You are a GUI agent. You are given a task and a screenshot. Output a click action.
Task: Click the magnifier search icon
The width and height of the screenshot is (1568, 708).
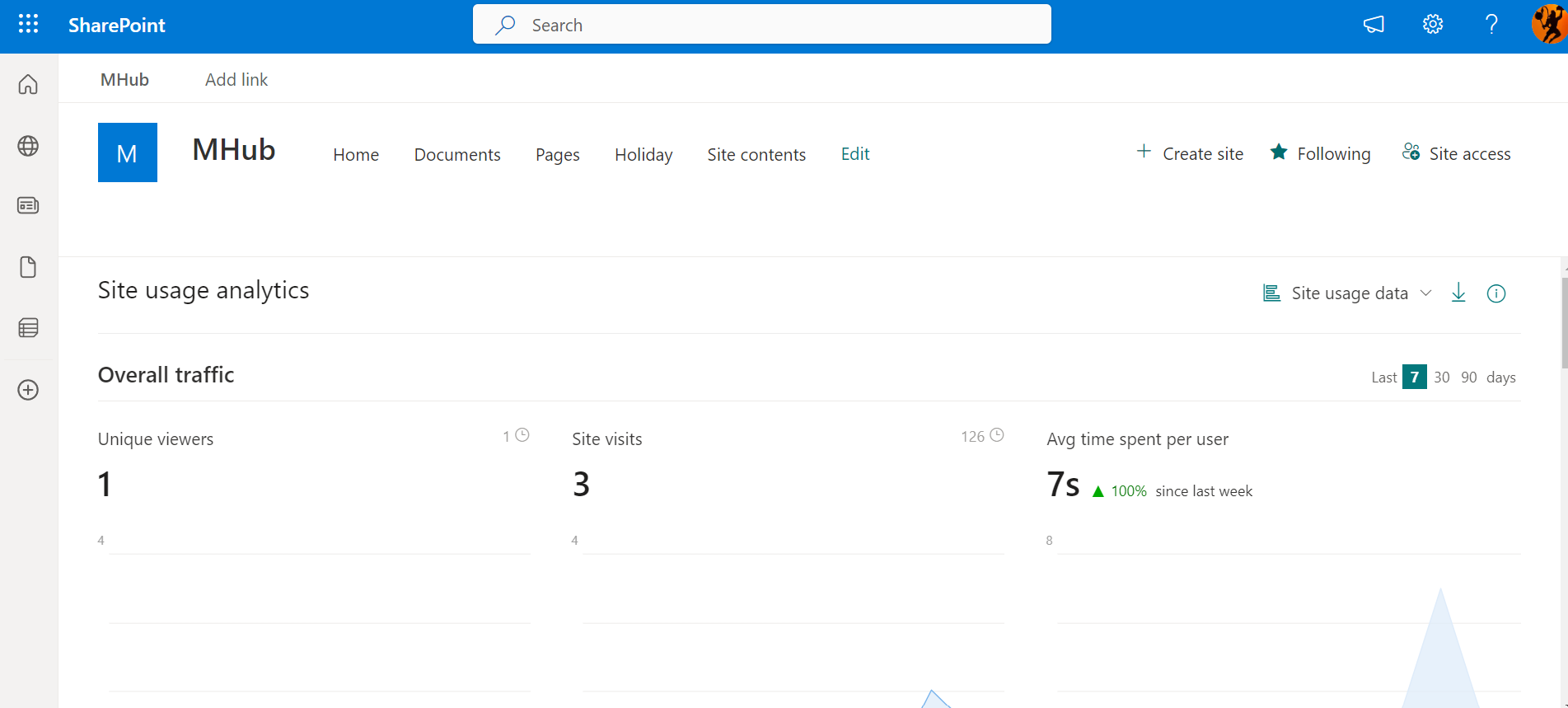[x=505, y=25]
